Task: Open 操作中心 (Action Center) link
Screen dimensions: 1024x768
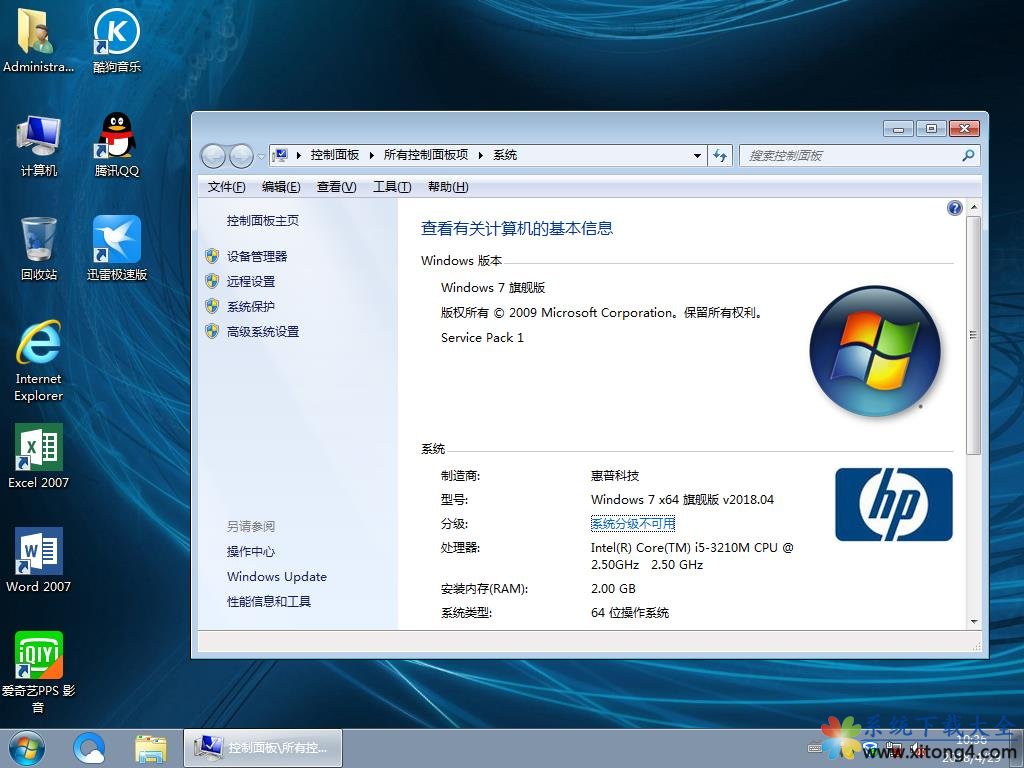Action: click(x=251, y=552)
